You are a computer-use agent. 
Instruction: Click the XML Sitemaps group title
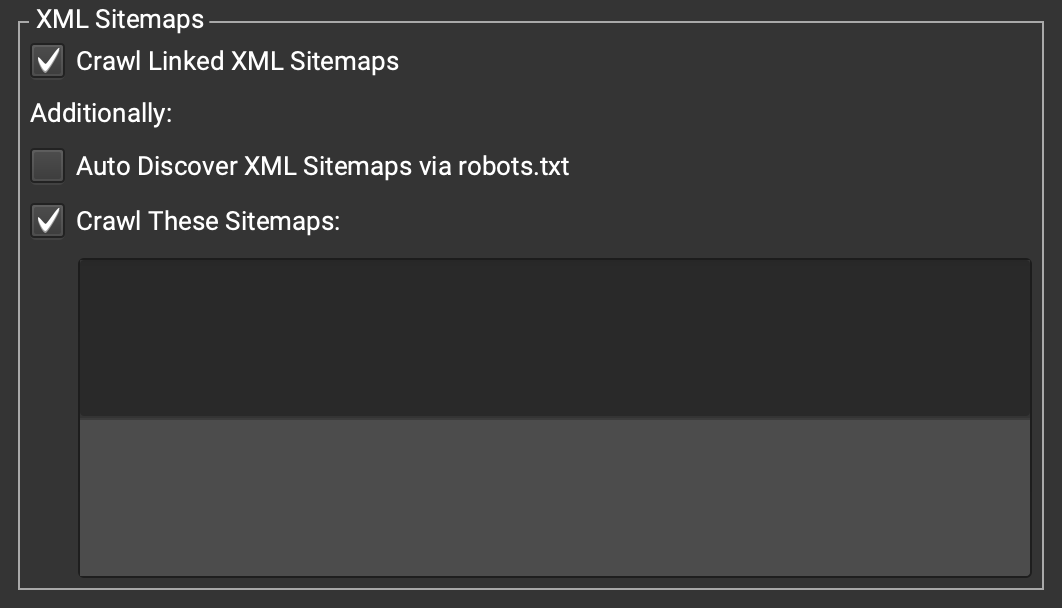120,19
